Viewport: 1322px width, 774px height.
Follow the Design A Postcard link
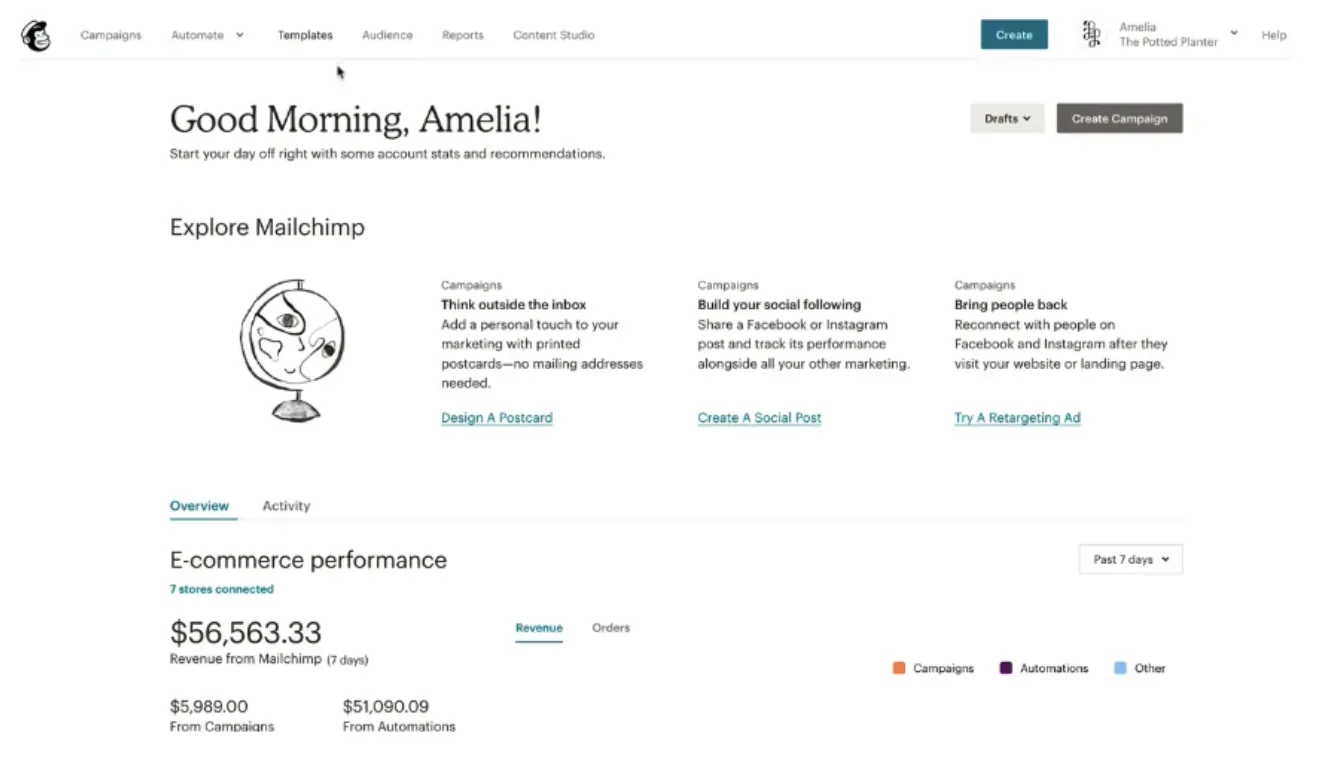click(x=497, y=418)
